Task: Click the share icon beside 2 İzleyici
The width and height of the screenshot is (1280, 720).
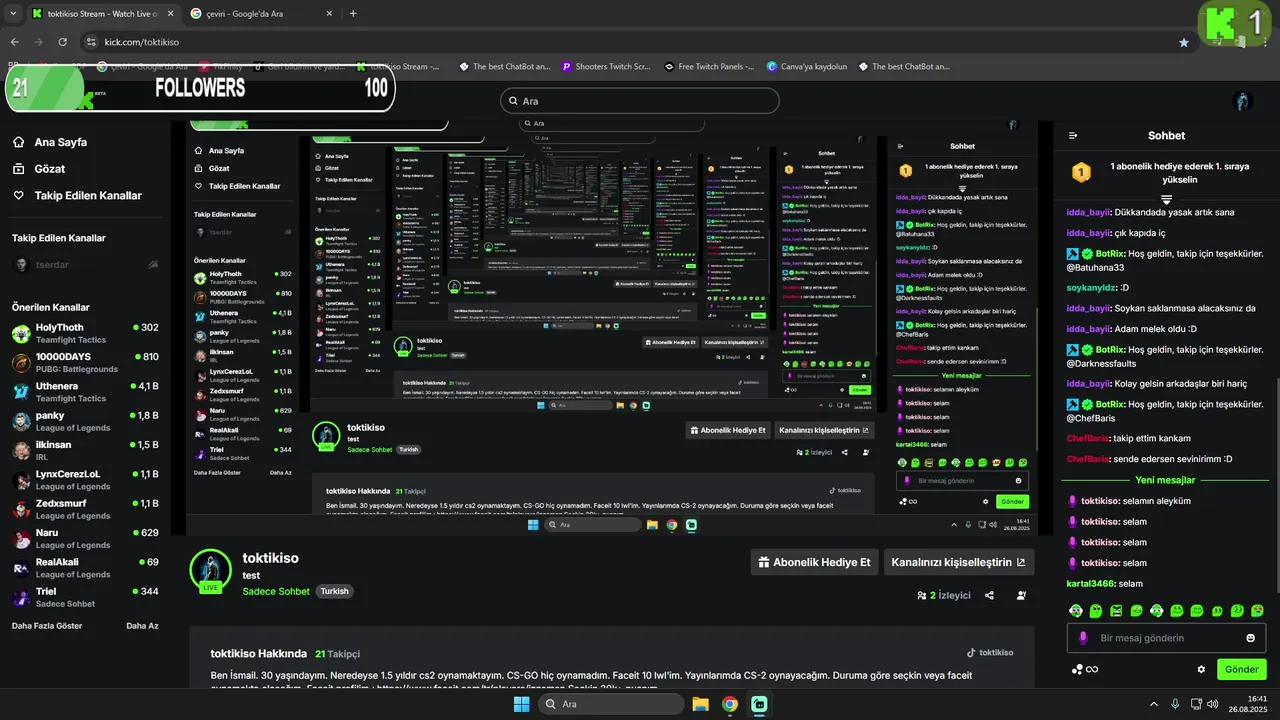Action: tap(989, 595)
